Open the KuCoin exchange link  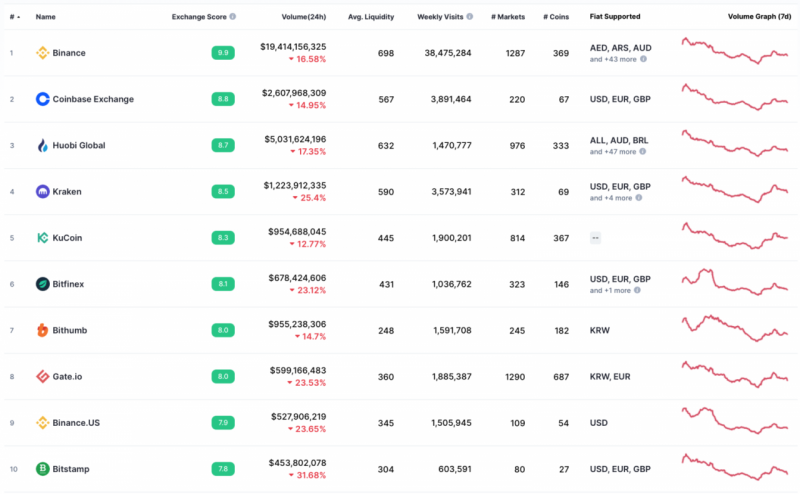(67, 238)
